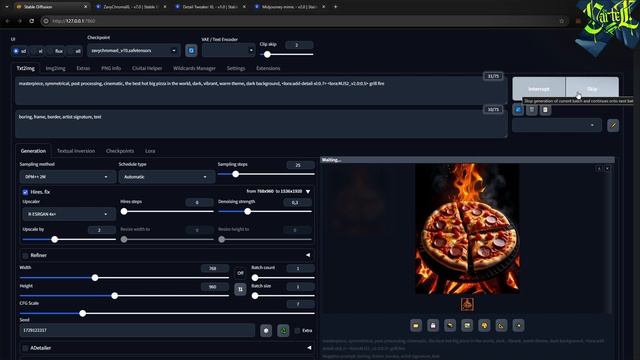Expand the Refiner section arrow
The width and height of the screenshot is (640, 360).
pos(308,255)
